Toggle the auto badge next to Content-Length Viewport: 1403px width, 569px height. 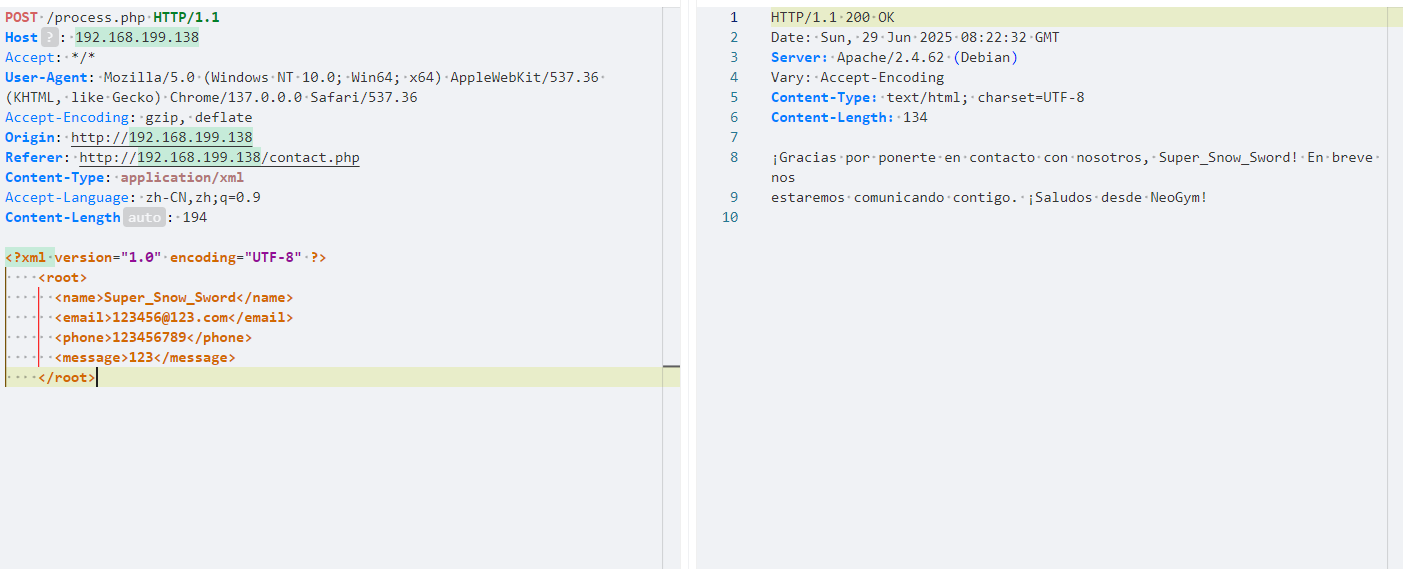coord(144,218)
